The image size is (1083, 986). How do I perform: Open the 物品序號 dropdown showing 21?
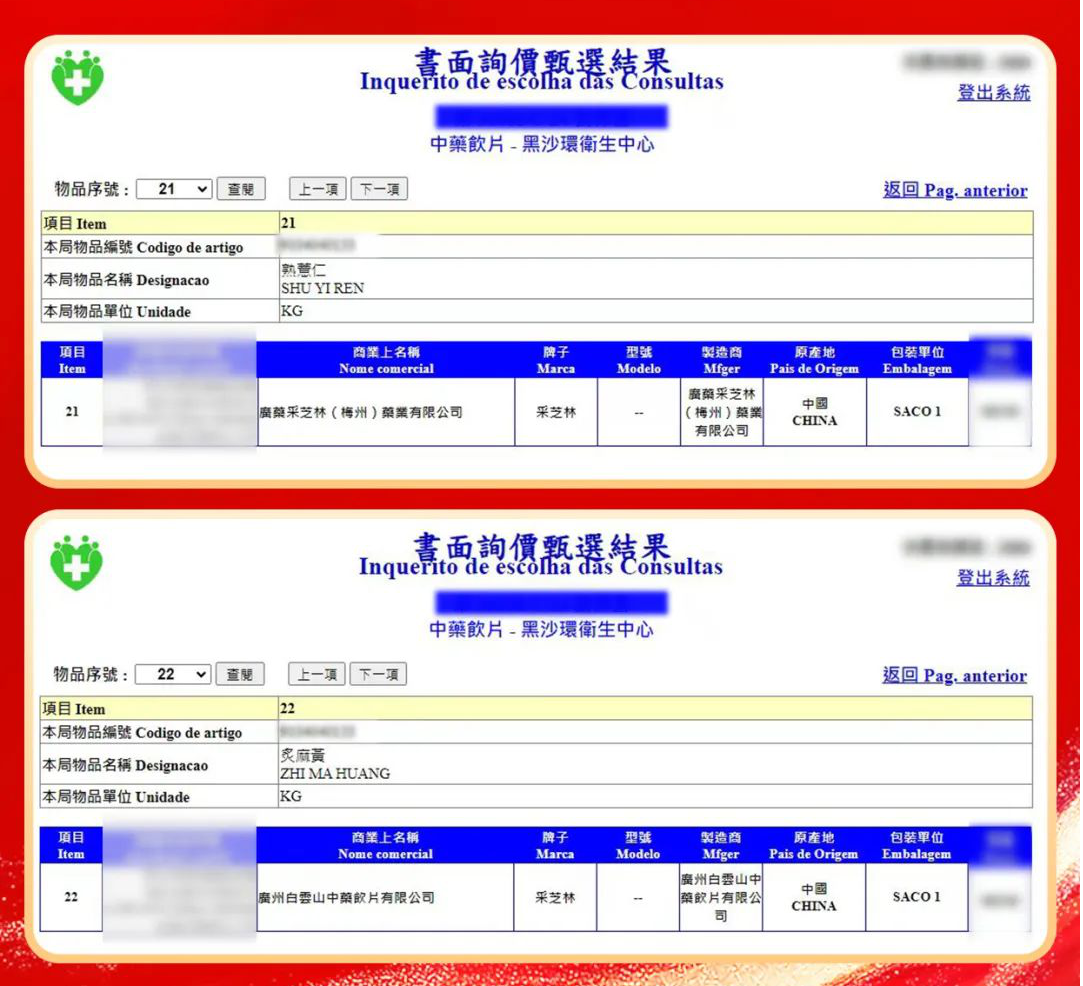[174, 188]
